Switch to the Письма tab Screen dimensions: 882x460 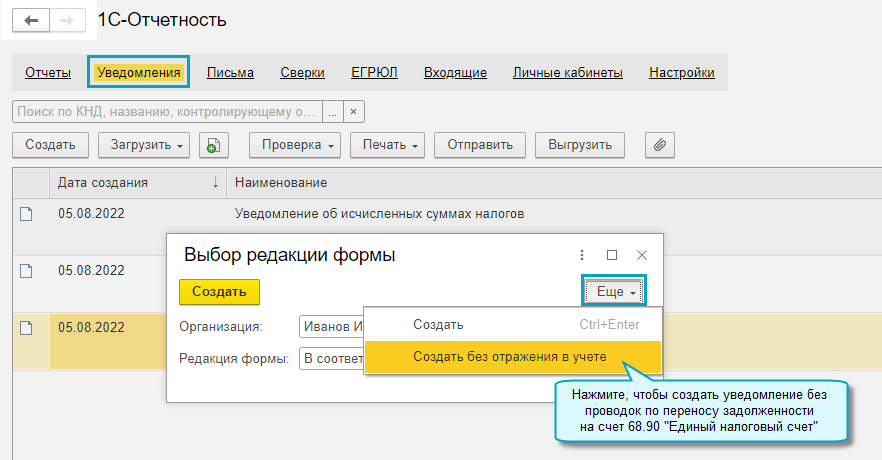coord(230,72)
